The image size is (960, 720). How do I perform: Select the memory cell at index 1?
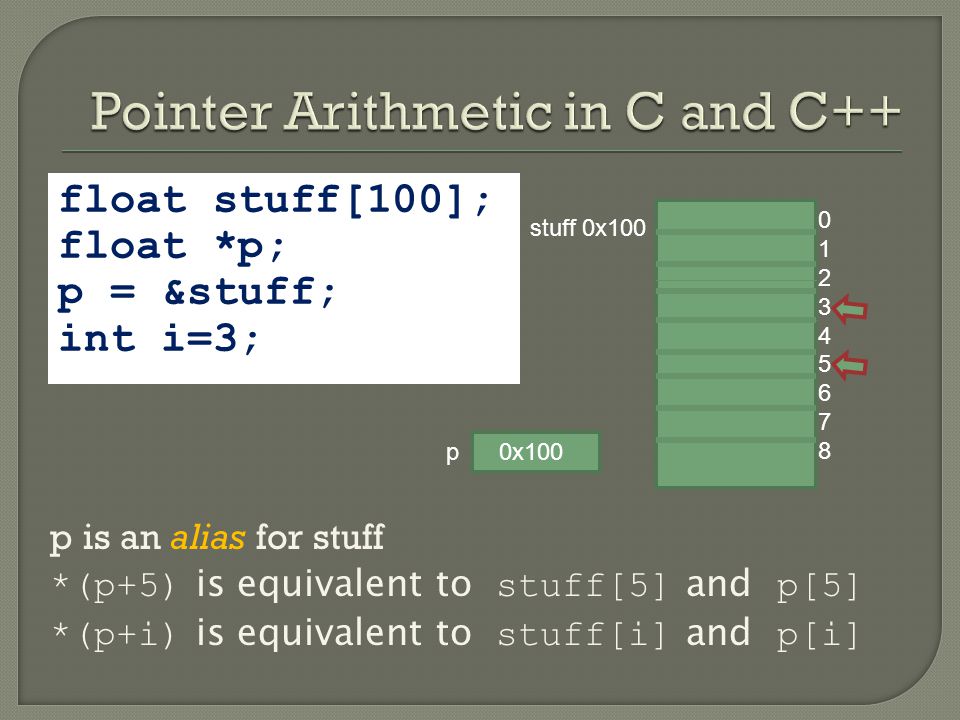tap(736, 249)
